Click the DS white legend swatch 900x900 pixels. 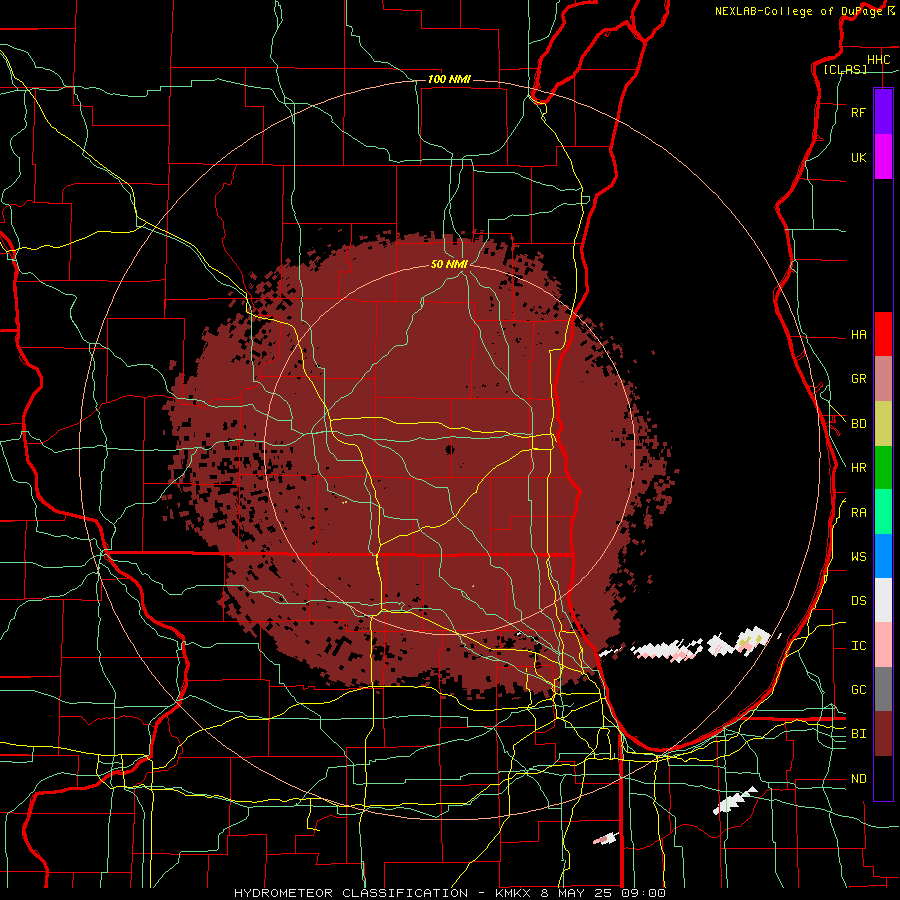(x=883, y=600)
